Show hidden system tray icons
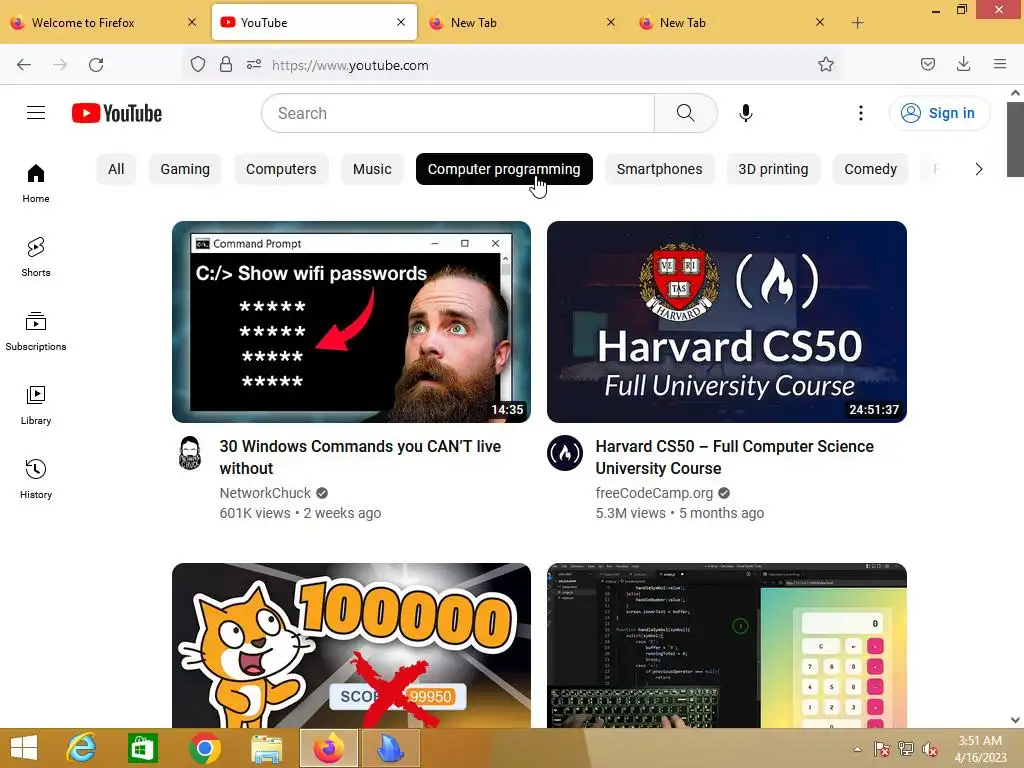The image size is (1024, 768). (x=857, y=749)
